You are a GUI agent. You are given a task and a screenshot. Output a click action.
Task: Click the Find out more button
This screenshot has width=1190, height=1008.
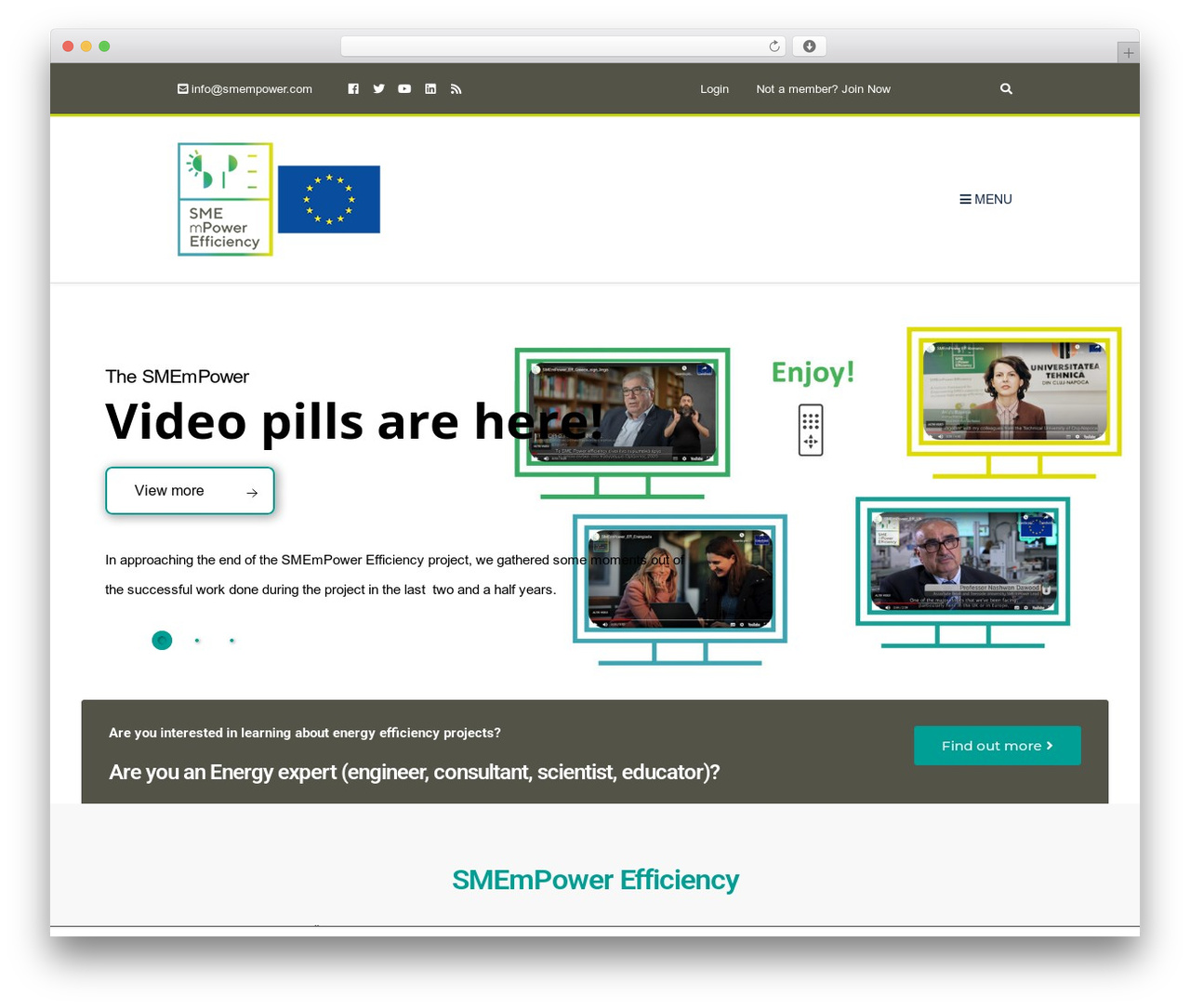coord(997,746)
